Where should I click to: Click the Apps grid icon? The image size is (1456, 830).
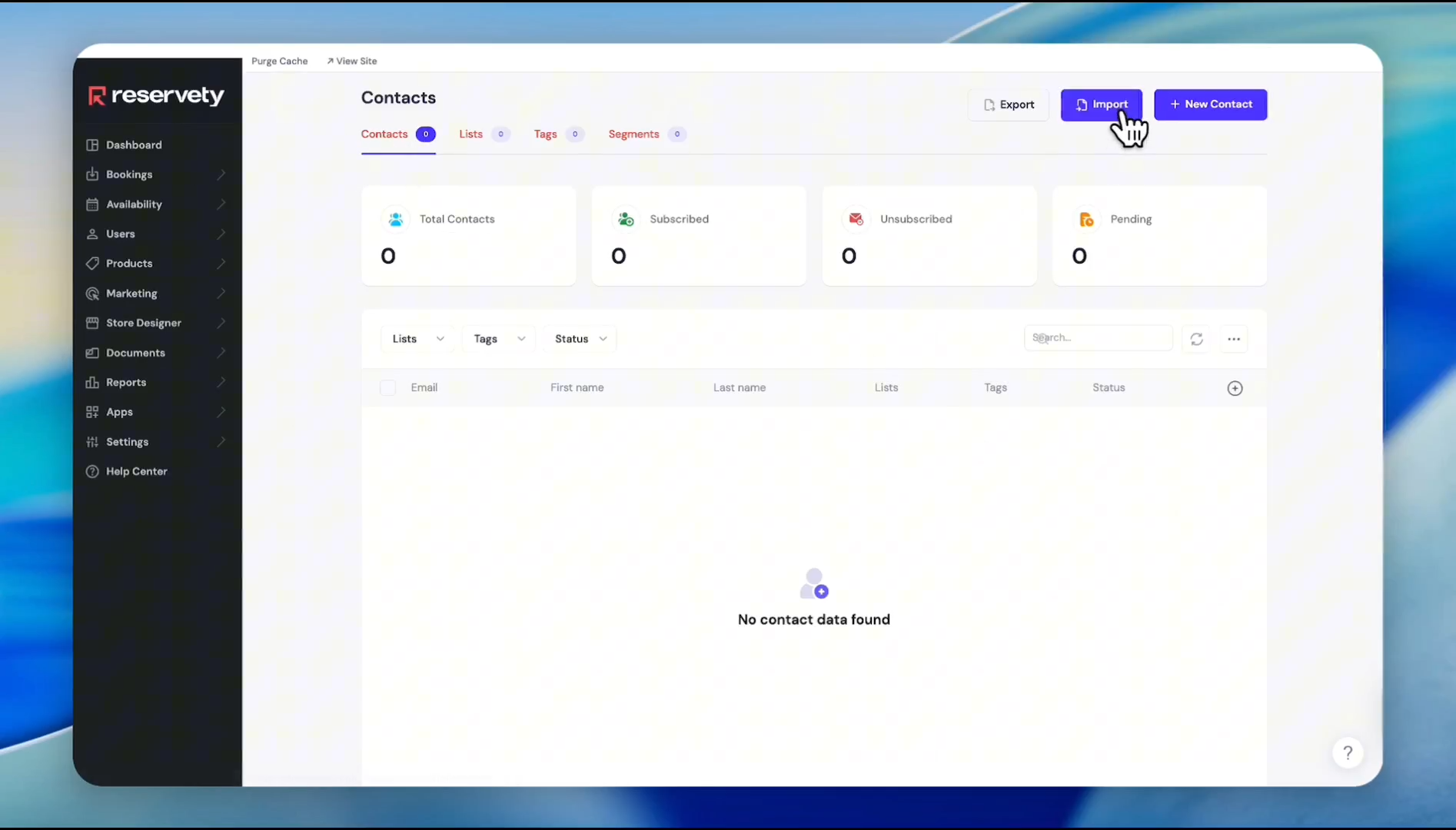92,412
